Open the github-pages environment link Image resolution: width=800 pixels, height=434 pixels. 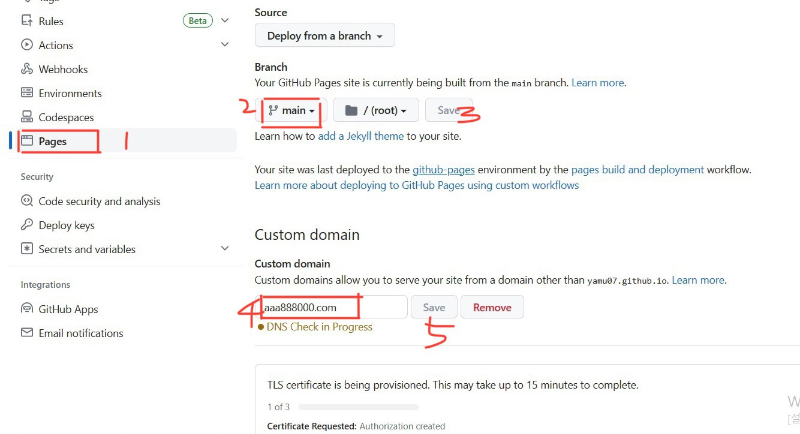(443, 169)
